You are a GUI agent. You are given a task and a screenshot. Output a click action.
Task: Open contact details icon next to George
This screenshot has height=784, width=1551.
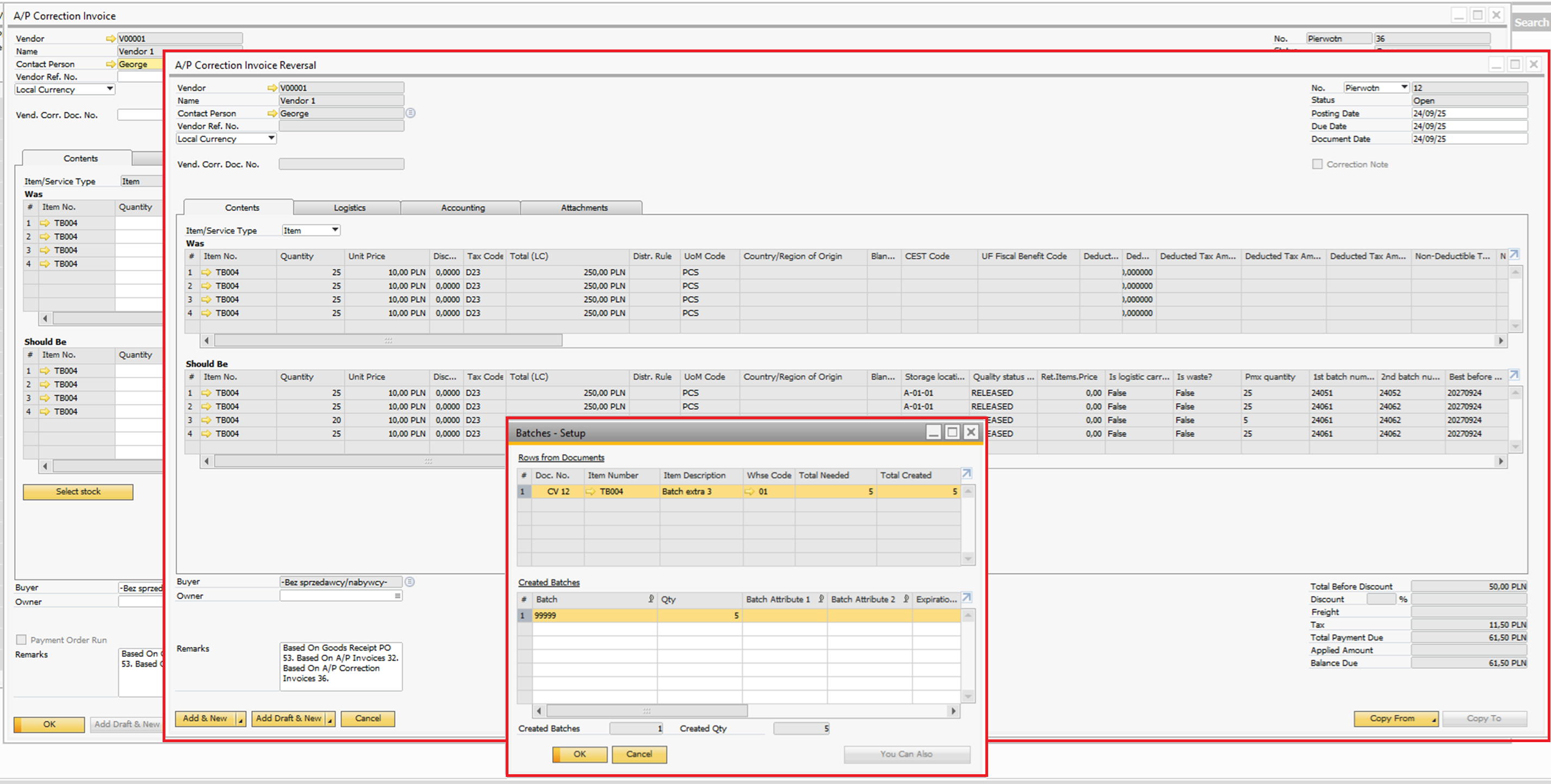411,113
